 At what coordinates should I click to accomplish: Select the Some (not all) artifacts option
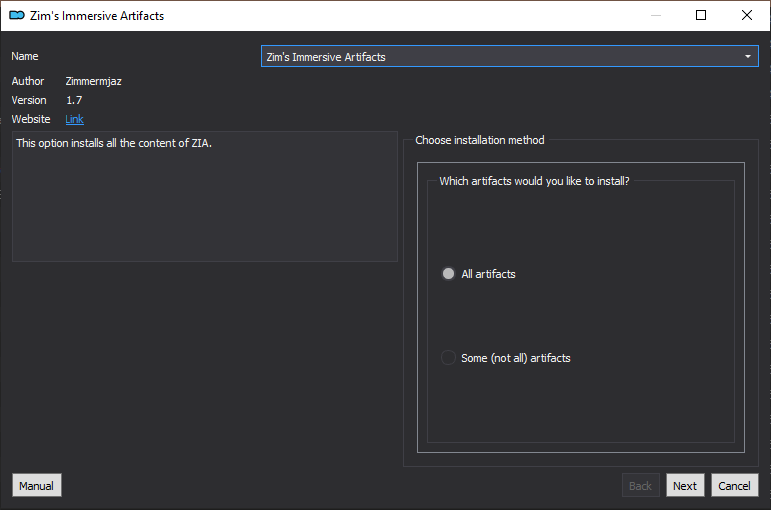[x=448, y=358]
